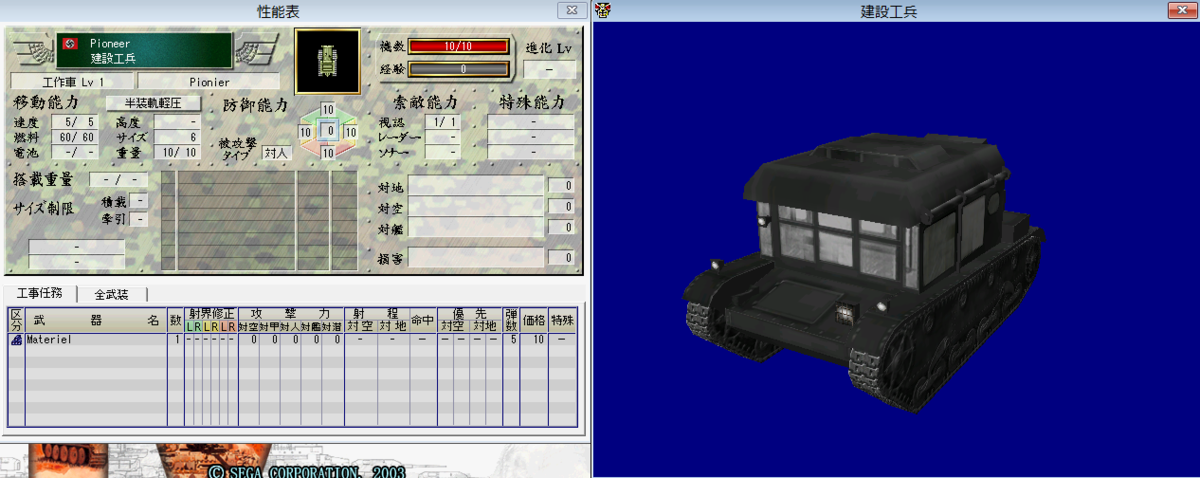Click the 積載 size limit box

pos(140,201)
